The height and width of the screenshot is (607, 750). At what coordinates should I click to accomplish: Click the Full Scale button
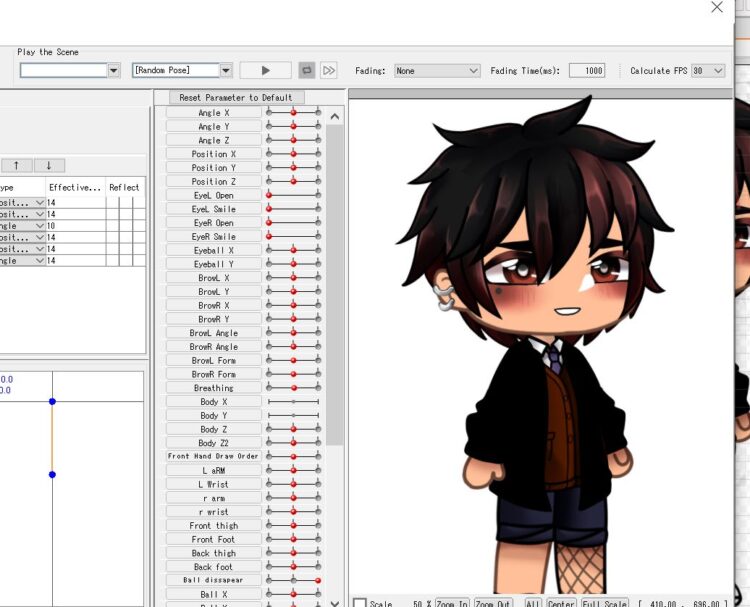(604, 603)
